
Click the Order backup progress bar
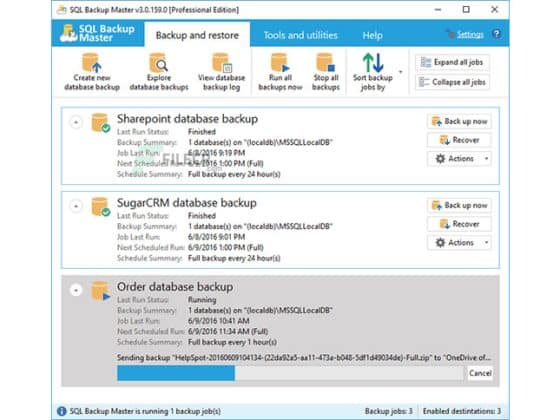[290, 373]
